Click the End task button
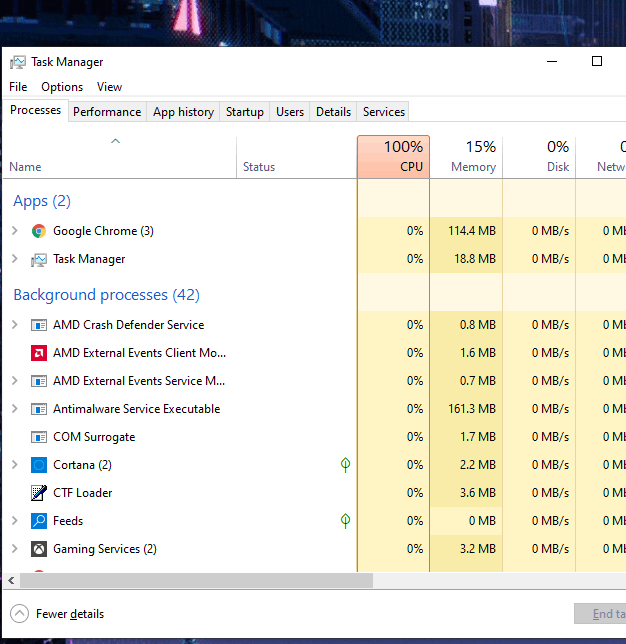Screen dimensions: 626x644 [600, 614]
